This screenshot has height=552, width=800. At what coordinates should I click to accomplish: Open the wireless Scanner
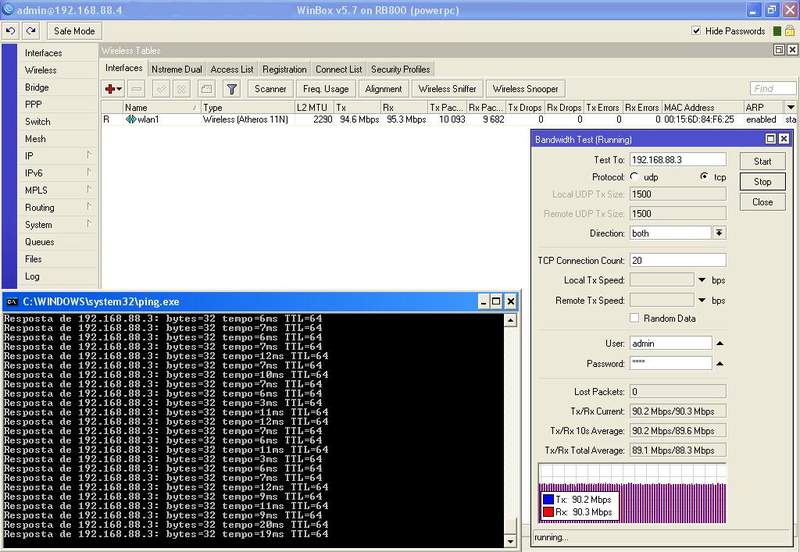coord(270,89)
